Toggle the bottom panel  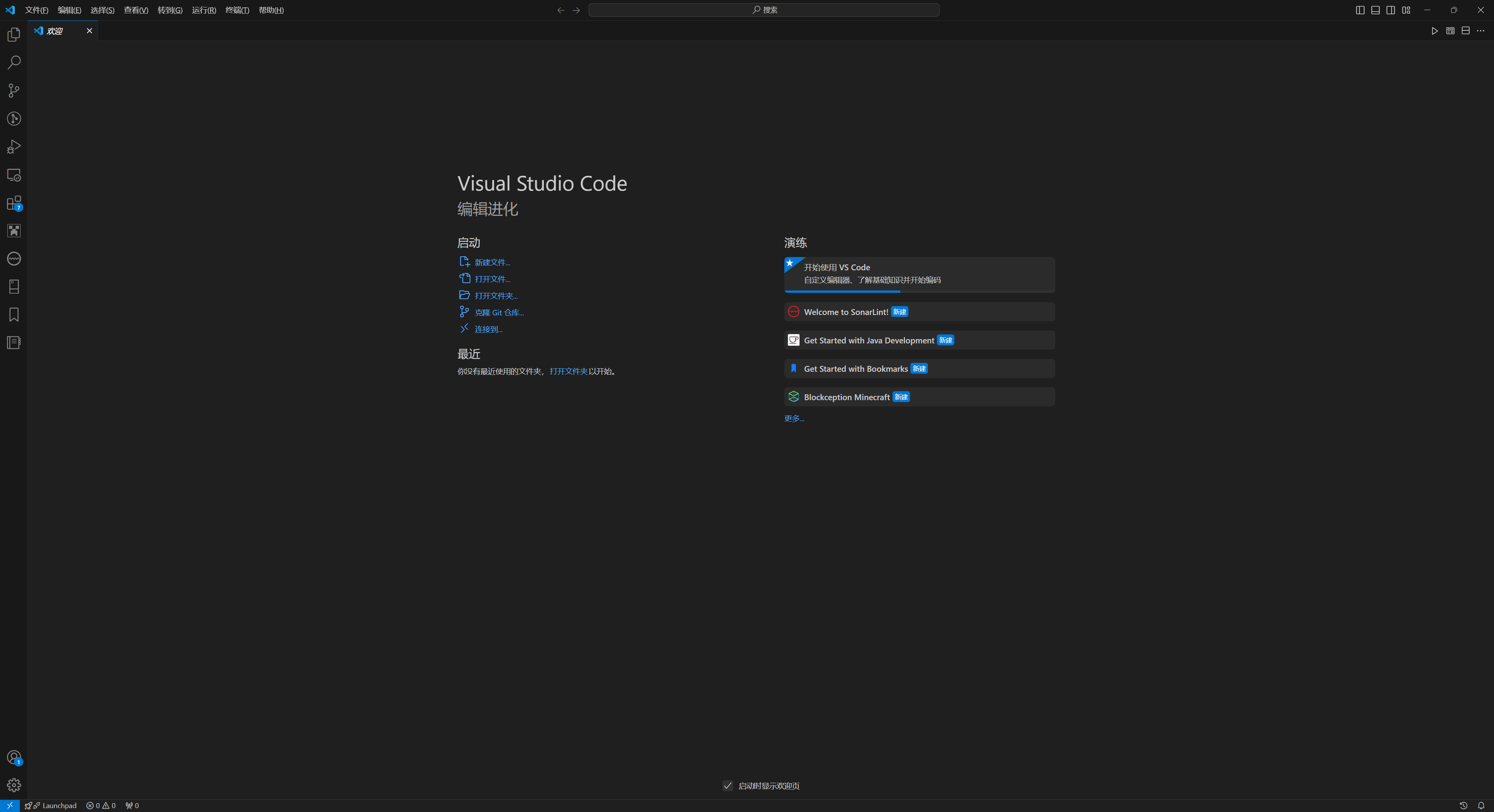(1375, 10)
